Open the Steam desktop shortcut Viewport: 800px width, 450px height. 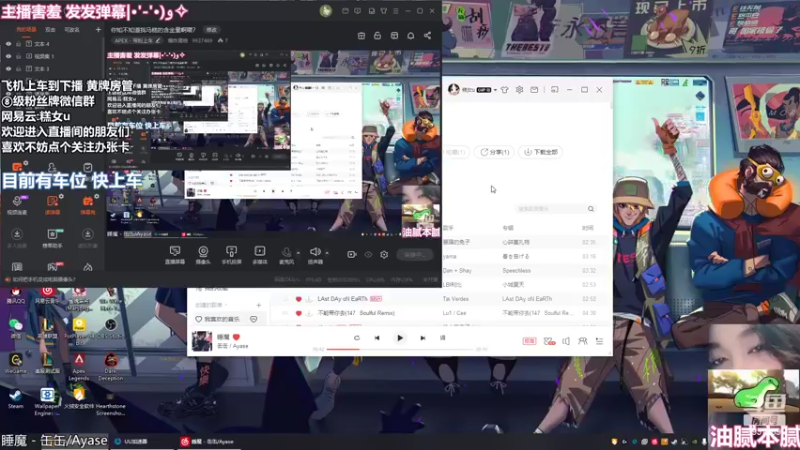15,398
